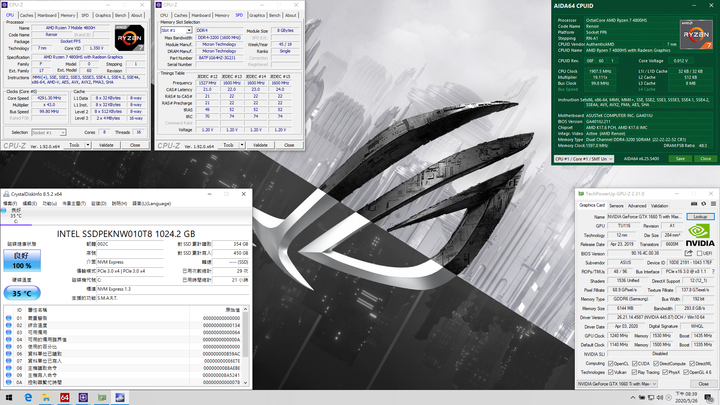The width and height of the screenshot is (720, 405).
Task: Toggle the Vulkan checkbox
Action: coord(610,372)
